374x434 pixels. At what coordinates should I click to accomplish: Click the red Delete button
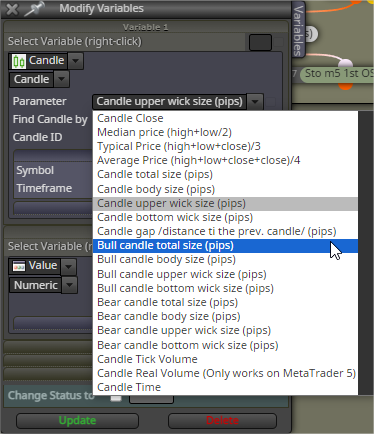click(222, 421)
